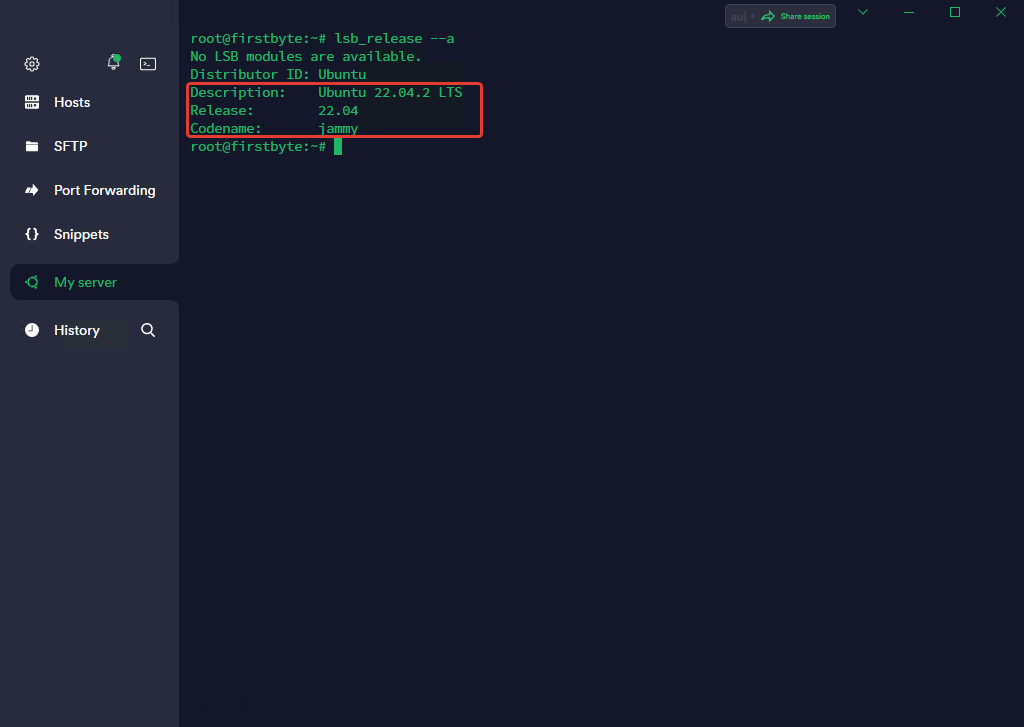Open the Hosts section
This screenshot has height=727, width=1024.
tap(72, 102)
